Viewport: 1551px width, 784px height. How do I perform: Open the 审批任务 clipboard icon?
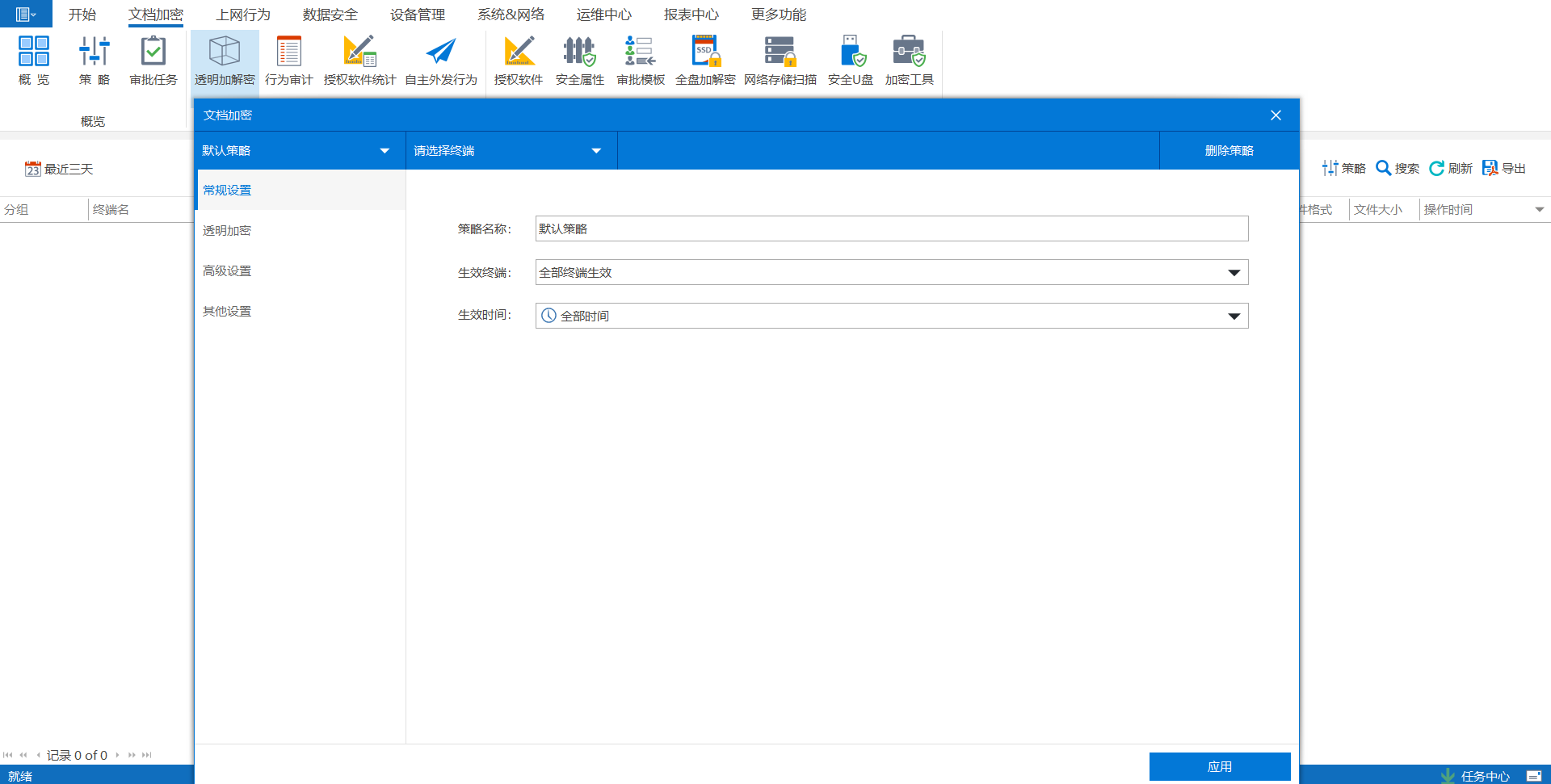[153, 52]
